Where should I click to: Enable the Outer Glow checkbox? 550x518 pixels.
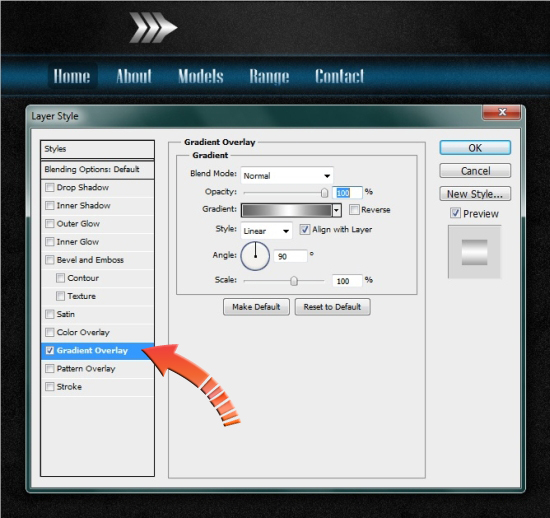click(x=50, y=224)
